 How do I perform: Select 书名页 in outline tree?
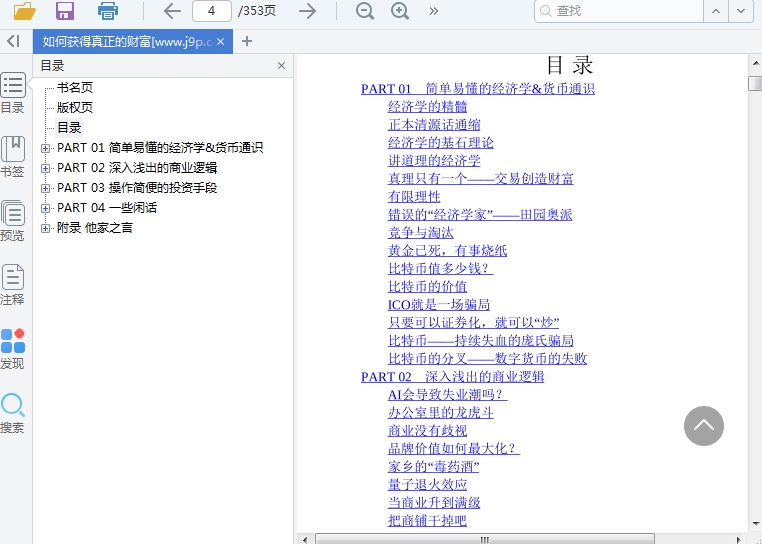pos(75,88)
